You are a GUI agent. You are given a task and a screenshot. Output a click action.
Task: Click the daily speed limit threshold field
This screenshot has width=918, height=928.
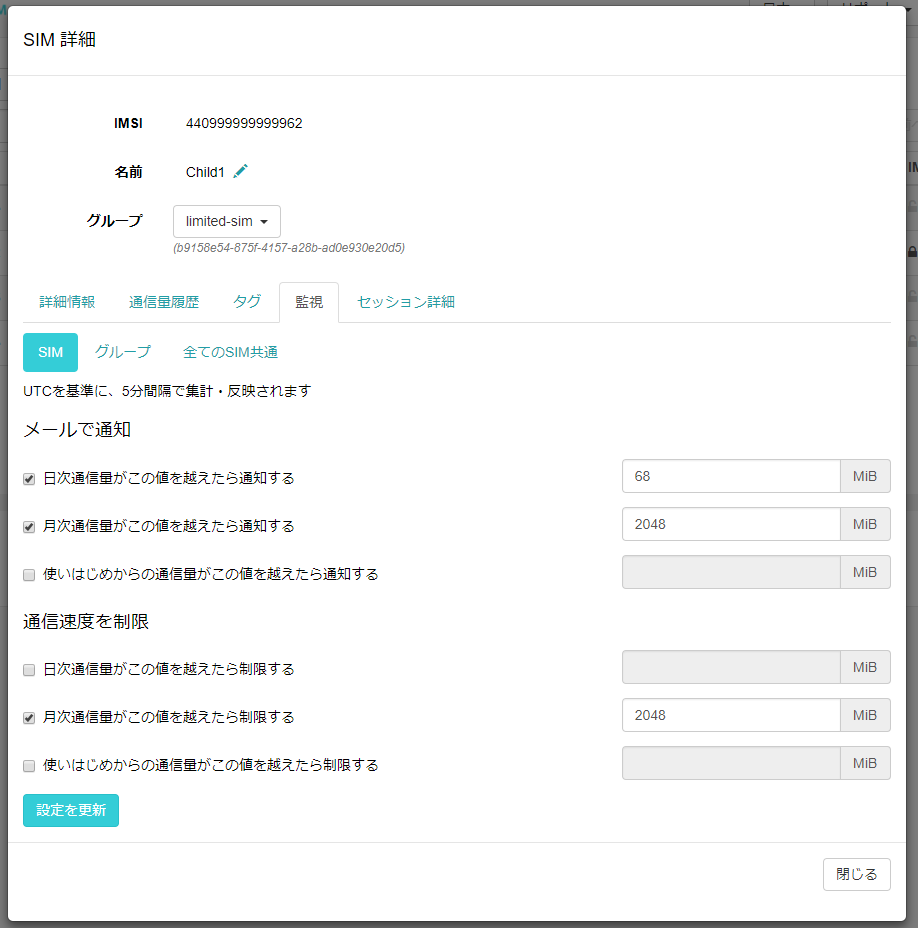click(x=731, y=668)
